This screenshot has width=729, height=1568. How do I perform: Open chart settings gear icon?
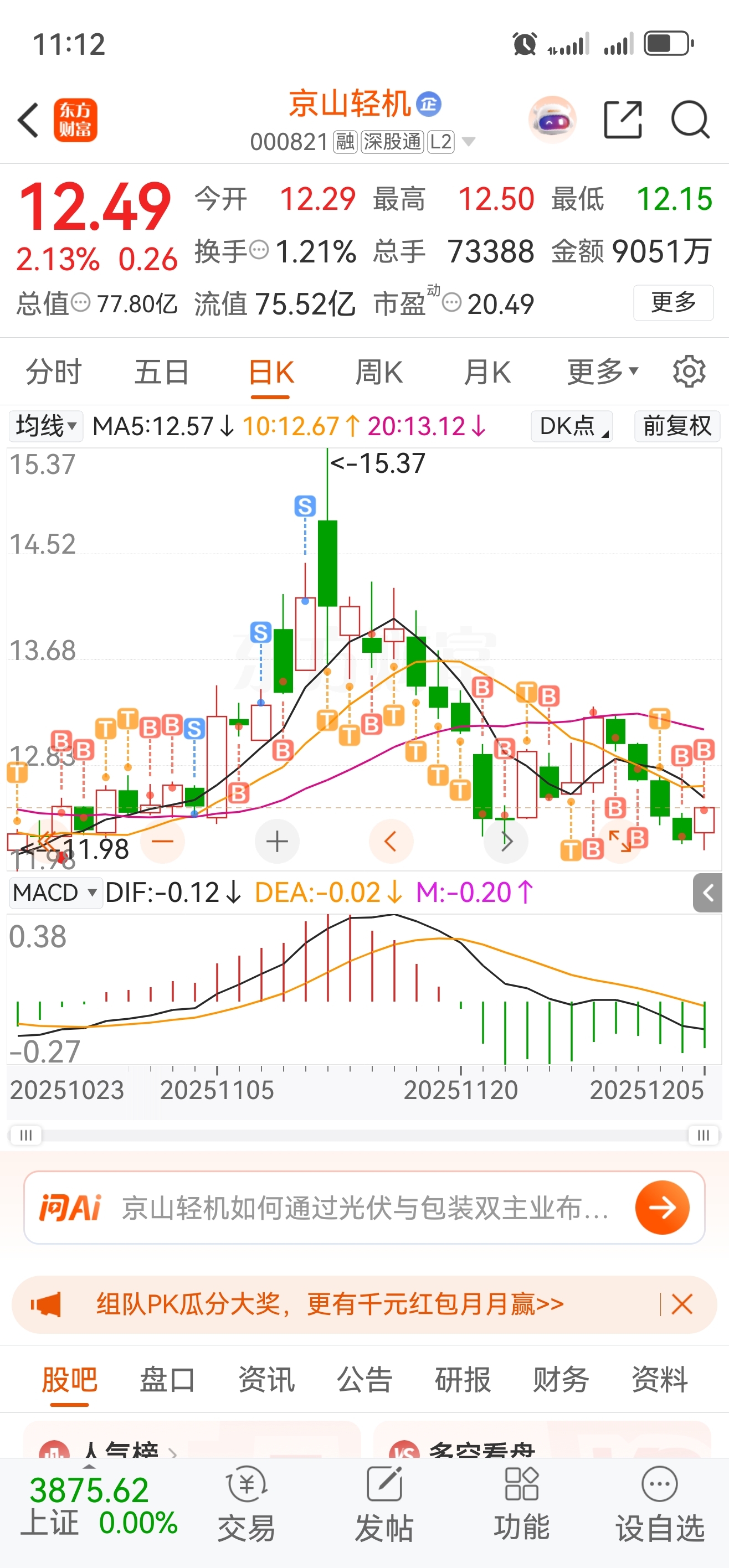(x=689, y=372)
